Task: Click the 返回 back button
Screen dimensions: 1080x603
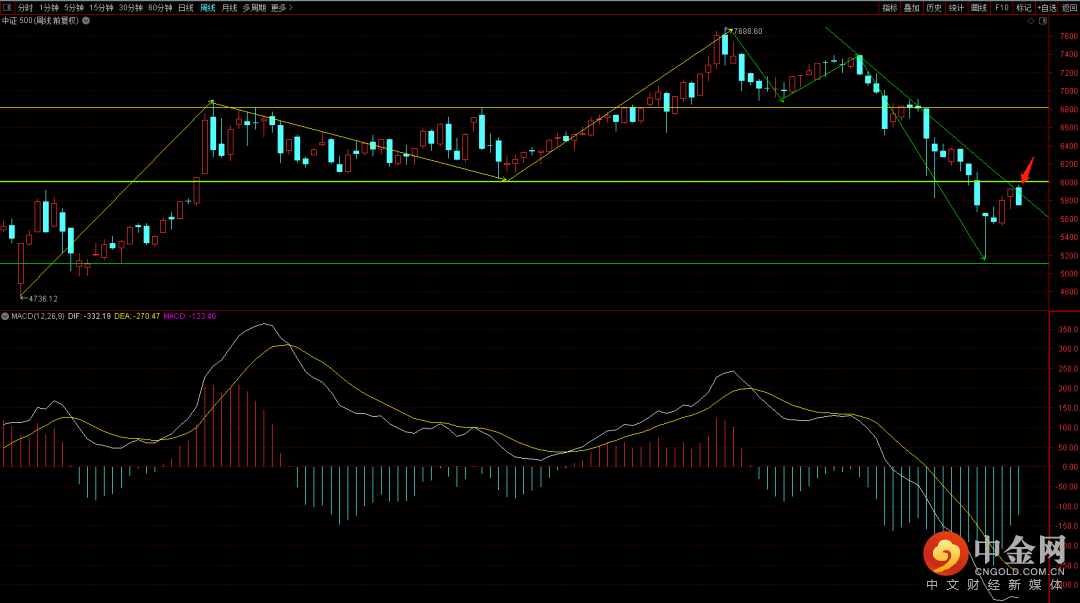Action: 1069,7
